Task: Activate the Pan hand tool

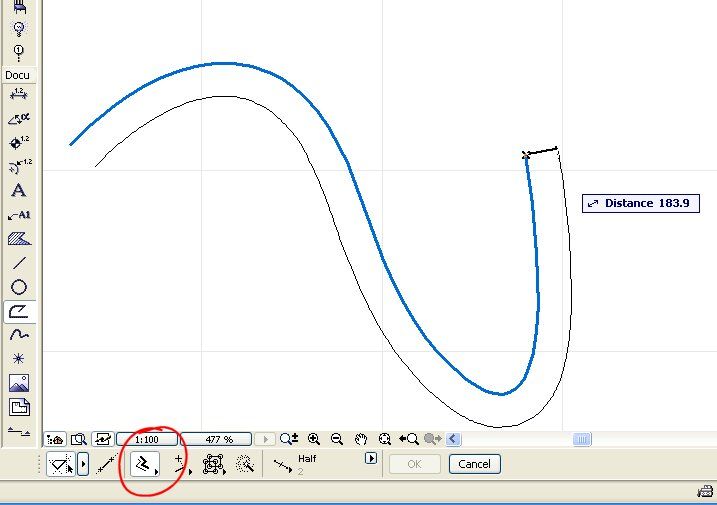Action: (361, 439)
